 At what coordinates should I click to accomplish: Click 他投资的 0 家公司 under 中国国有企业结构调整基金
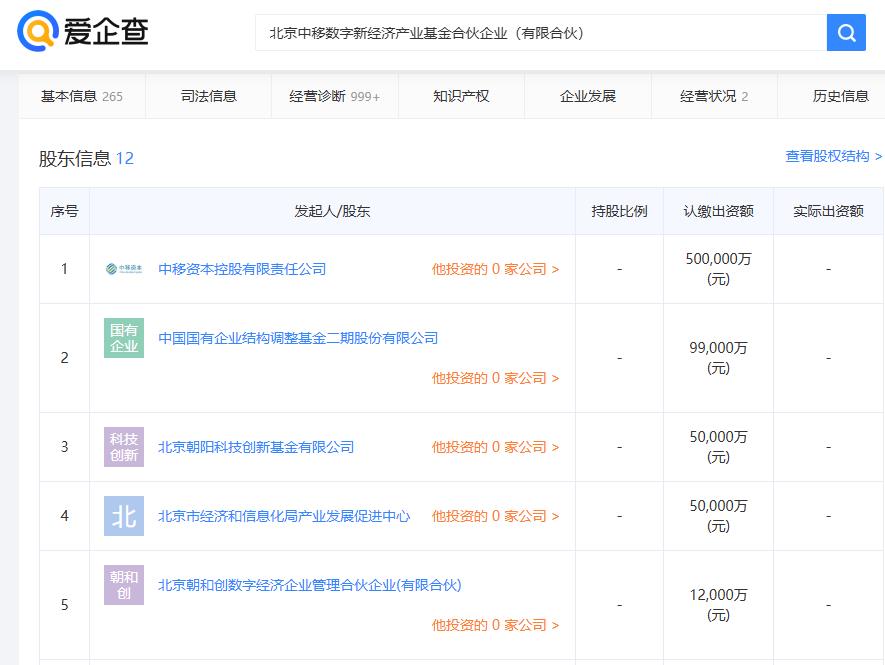coord(496,378)
